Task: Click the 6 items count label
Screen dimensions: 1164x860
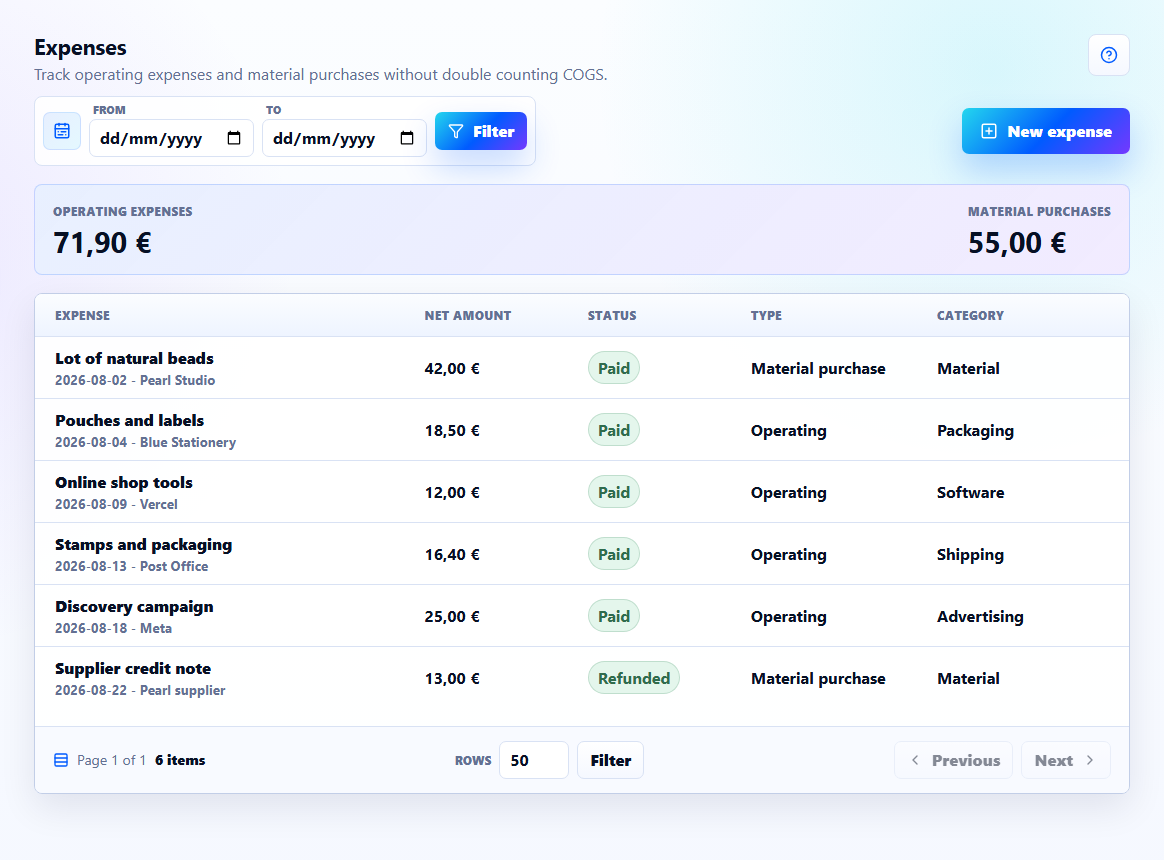Action: point(180,760)
